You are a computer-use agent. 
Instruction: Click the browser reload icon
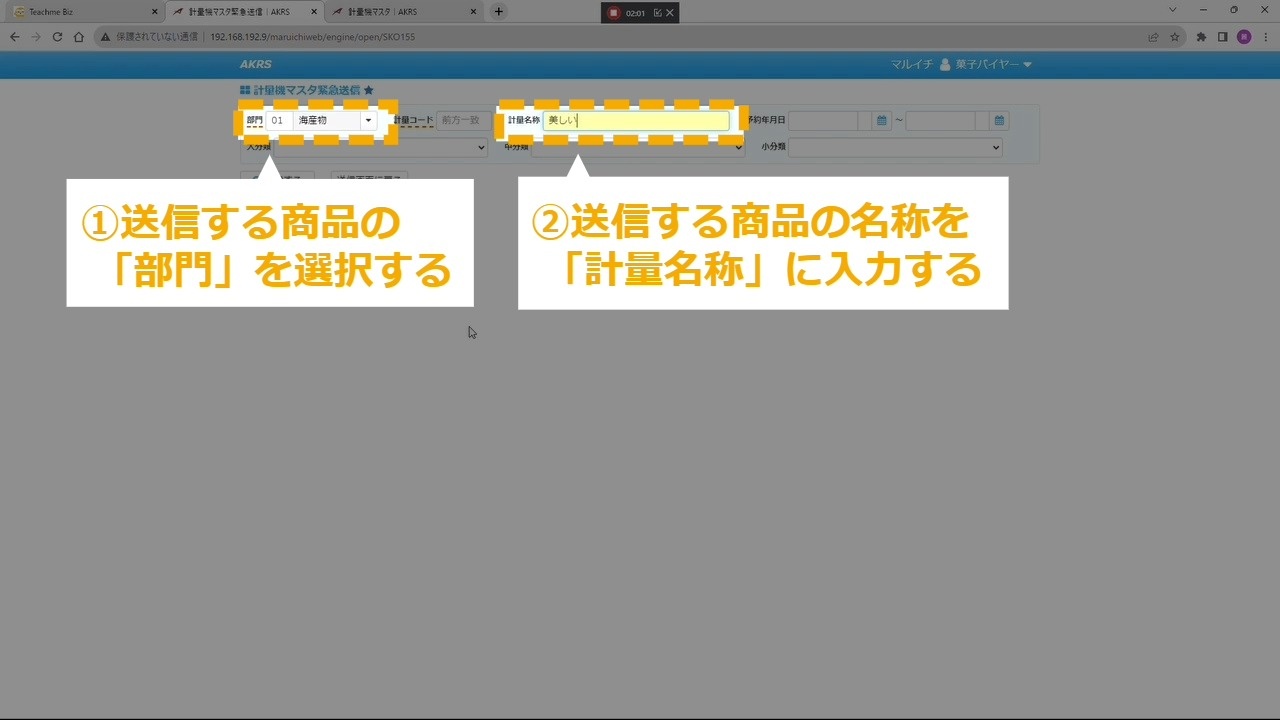[57, 37]
